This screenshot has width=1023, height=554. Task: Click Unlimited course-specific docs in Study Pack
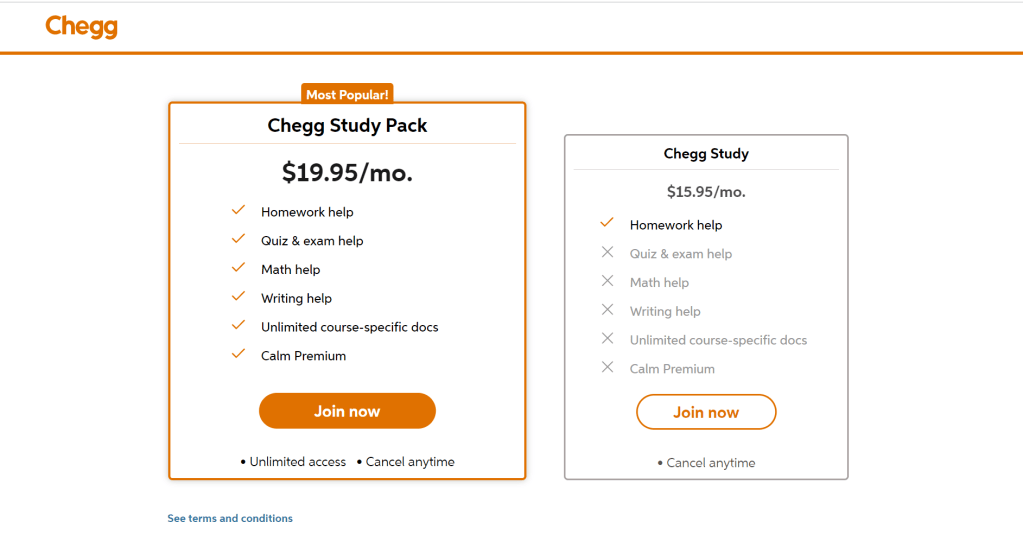(x=349, y=327)
